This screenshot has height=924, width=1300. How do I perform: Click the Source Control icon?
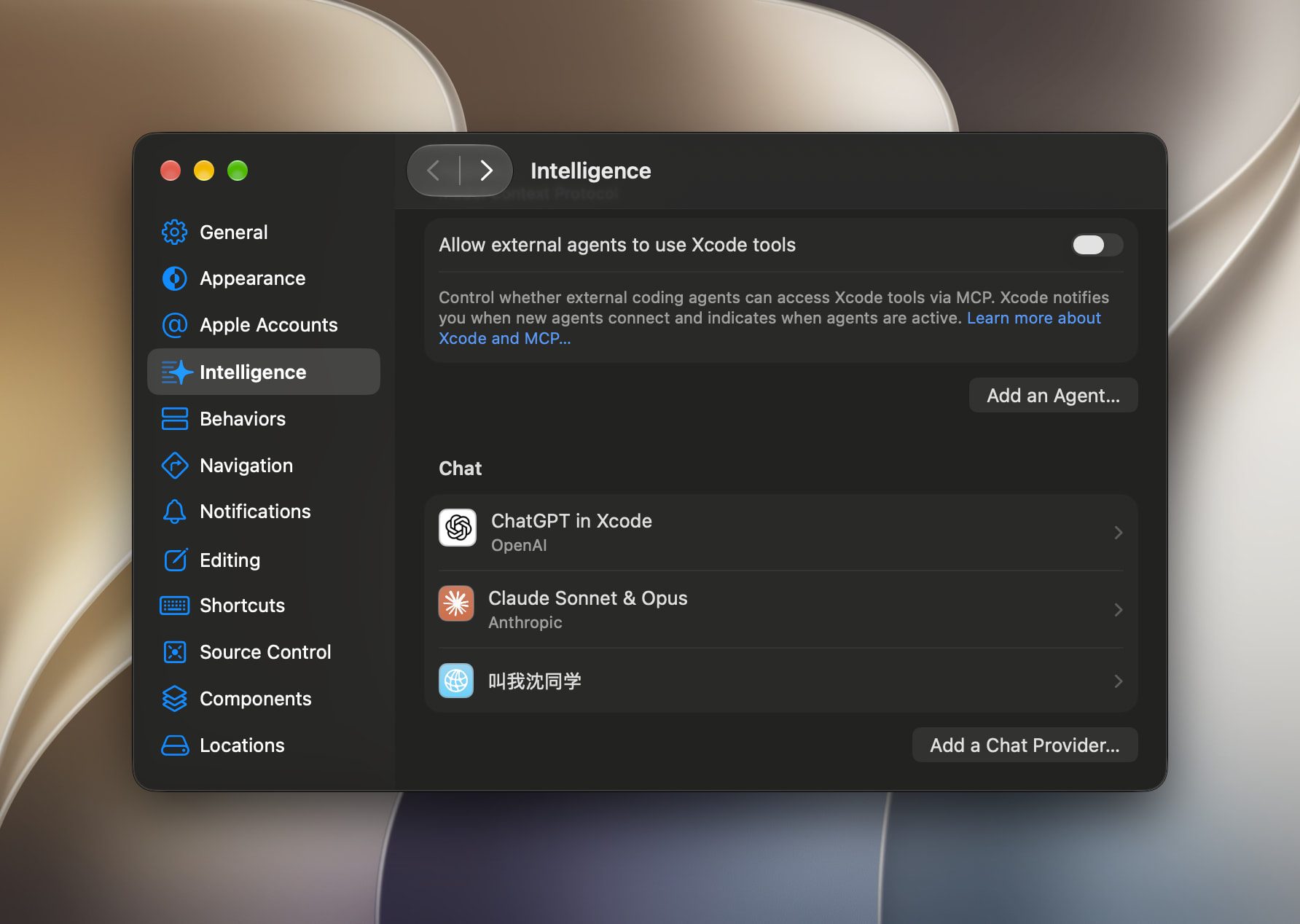174,651
